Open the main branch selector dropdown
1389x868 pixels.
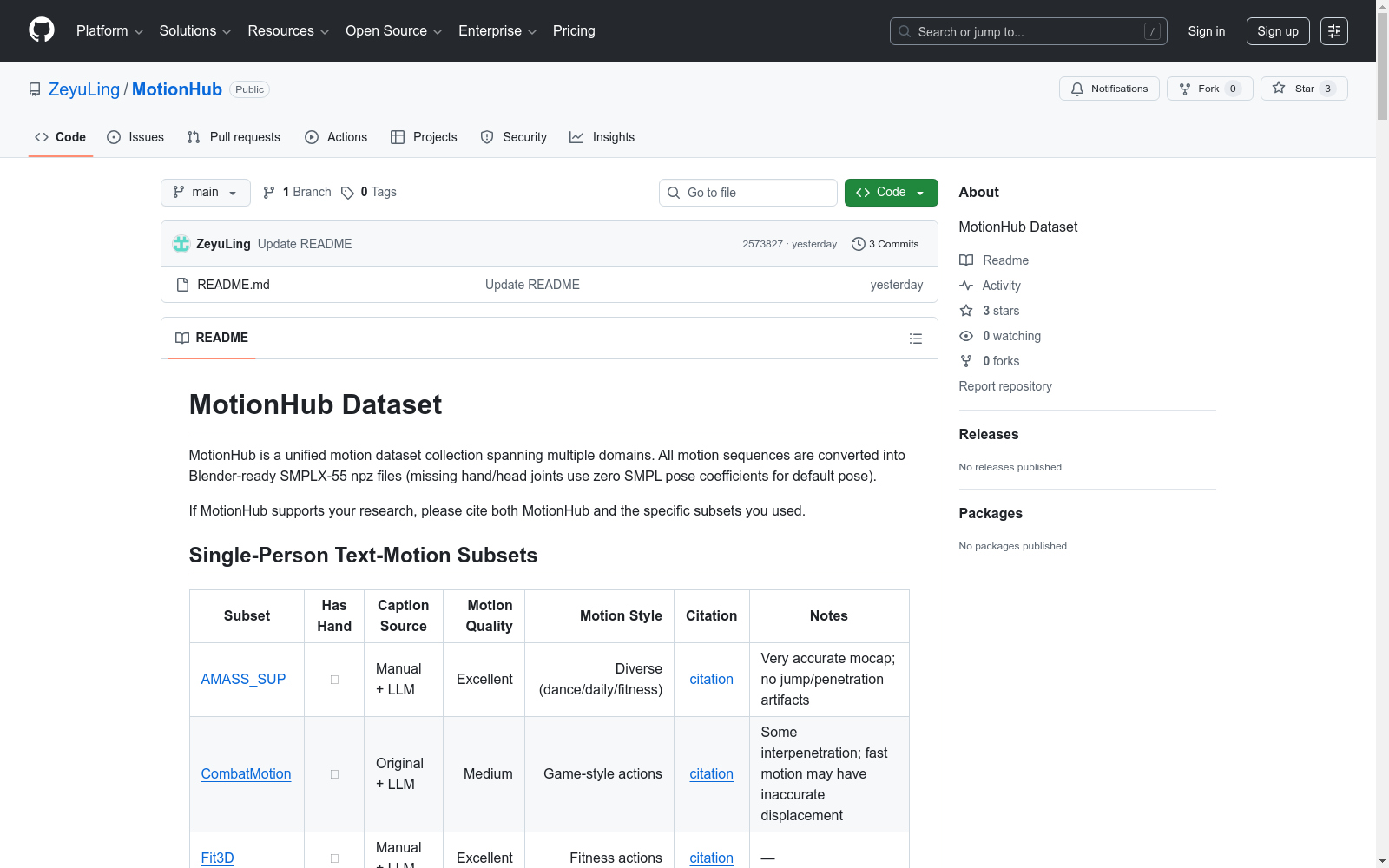coord(206,193)
